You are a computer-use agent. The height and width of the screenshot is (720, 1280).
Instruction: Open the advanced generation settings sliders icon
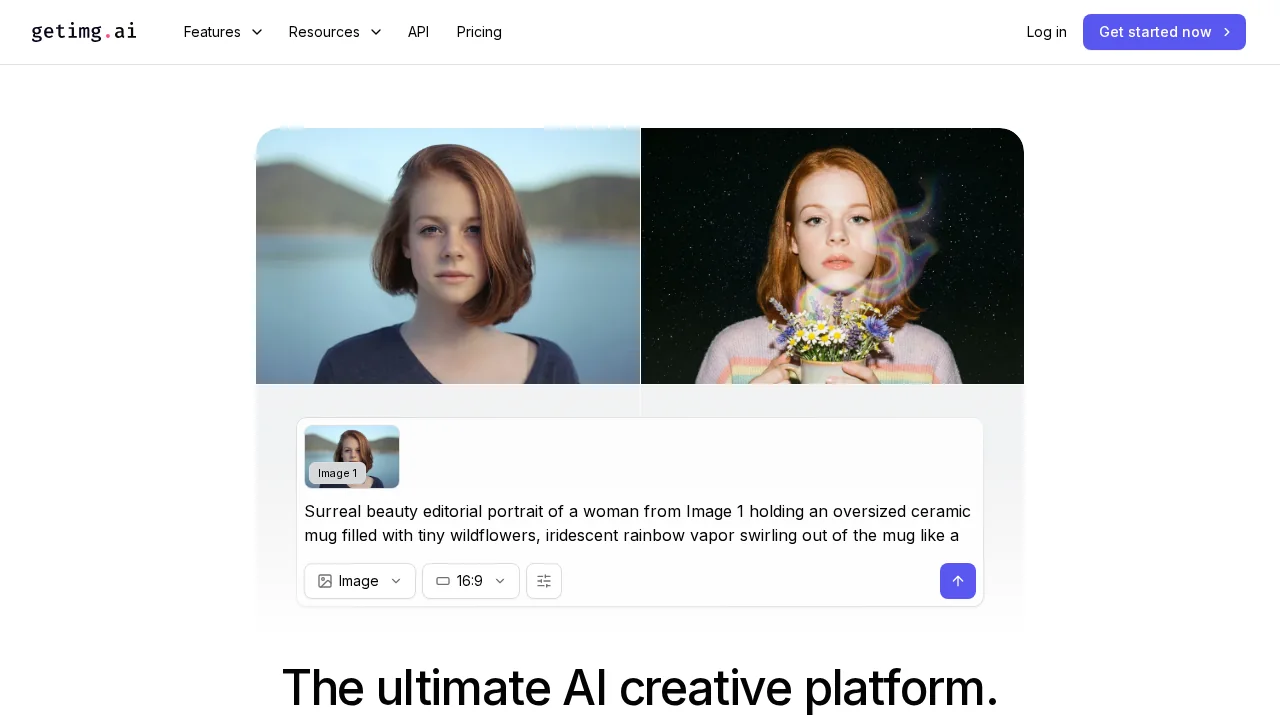[x=543, y=581]
